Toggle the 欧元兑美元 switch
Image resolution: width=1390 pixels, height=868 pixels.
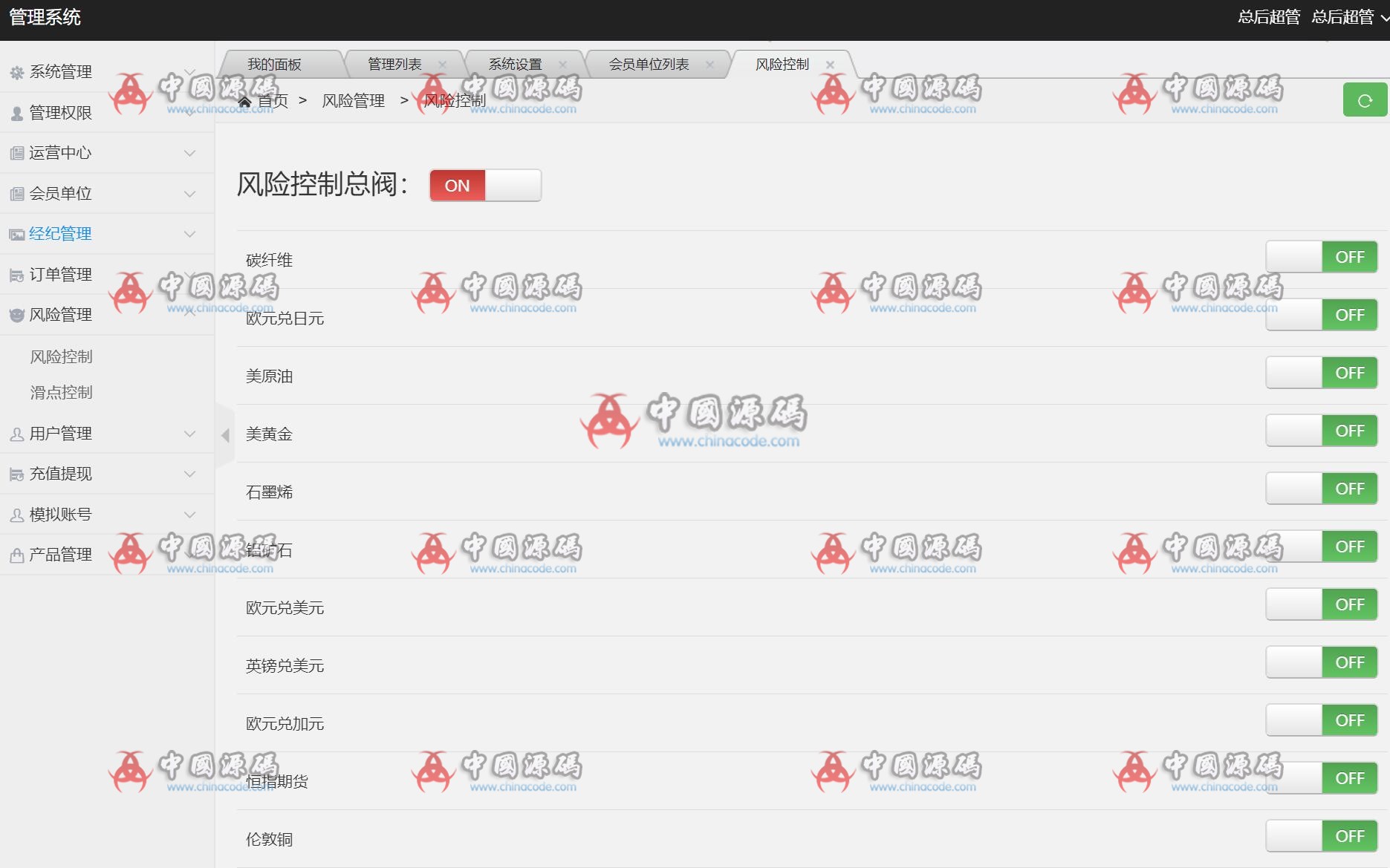tap(1322, 604)
